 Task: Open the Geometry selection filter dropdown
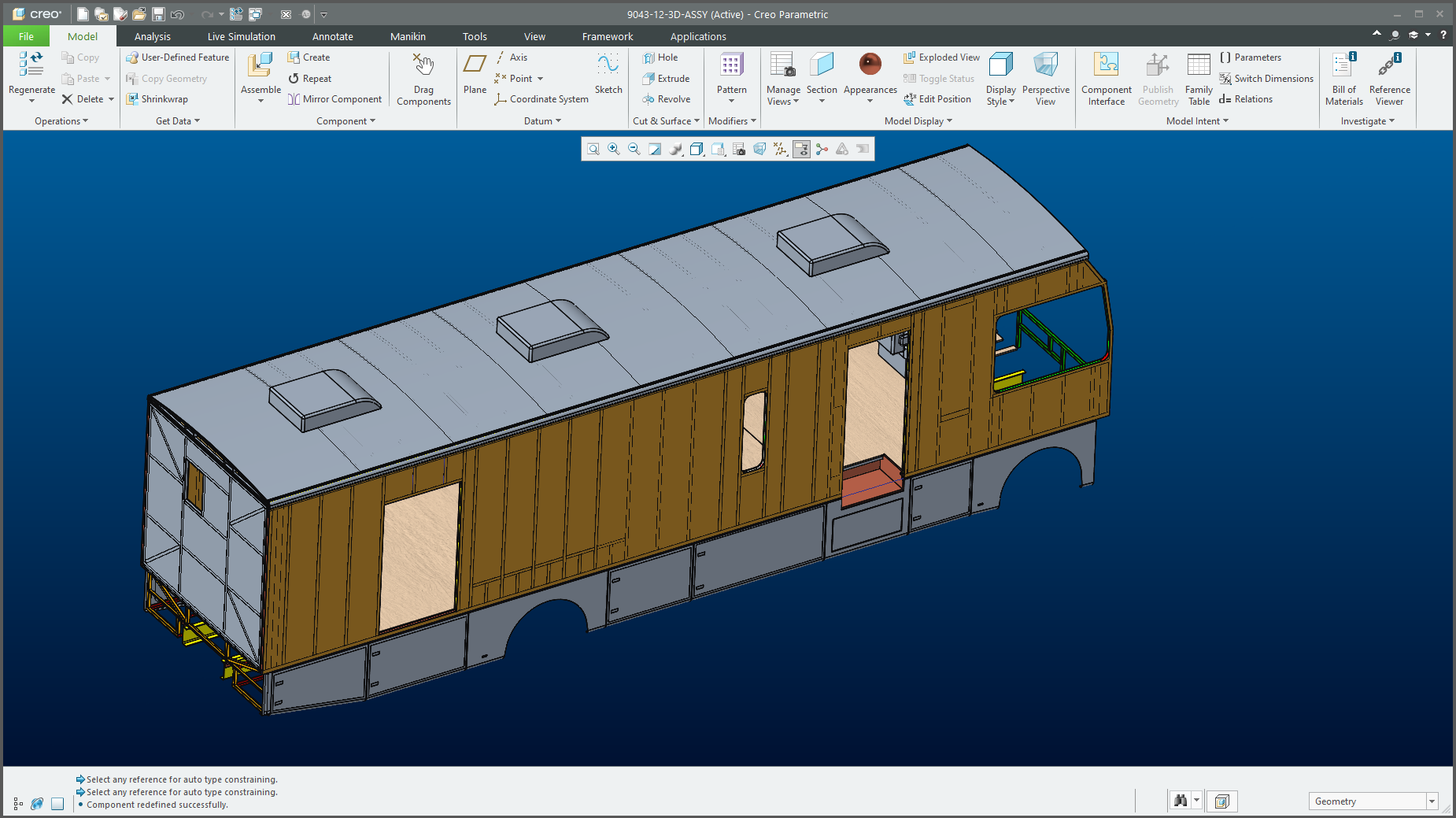(1432, 801)
